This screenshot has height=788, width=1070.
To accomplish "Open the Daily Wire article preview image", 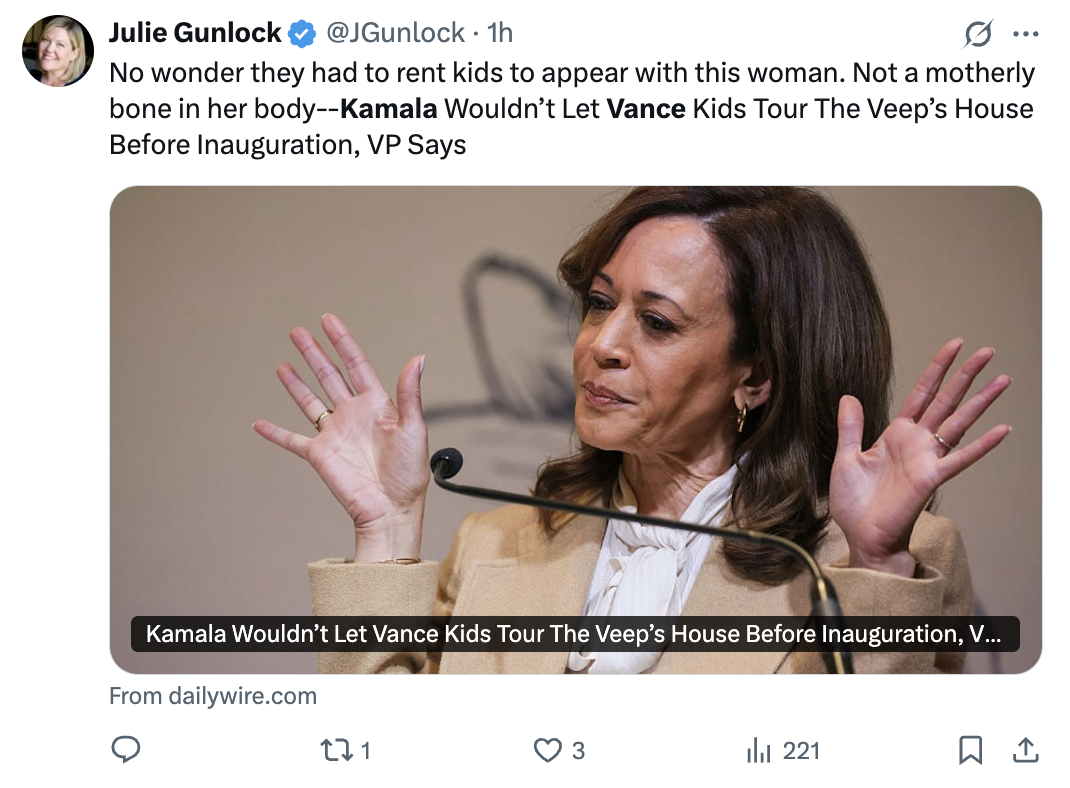I will (x=575, y=400).
